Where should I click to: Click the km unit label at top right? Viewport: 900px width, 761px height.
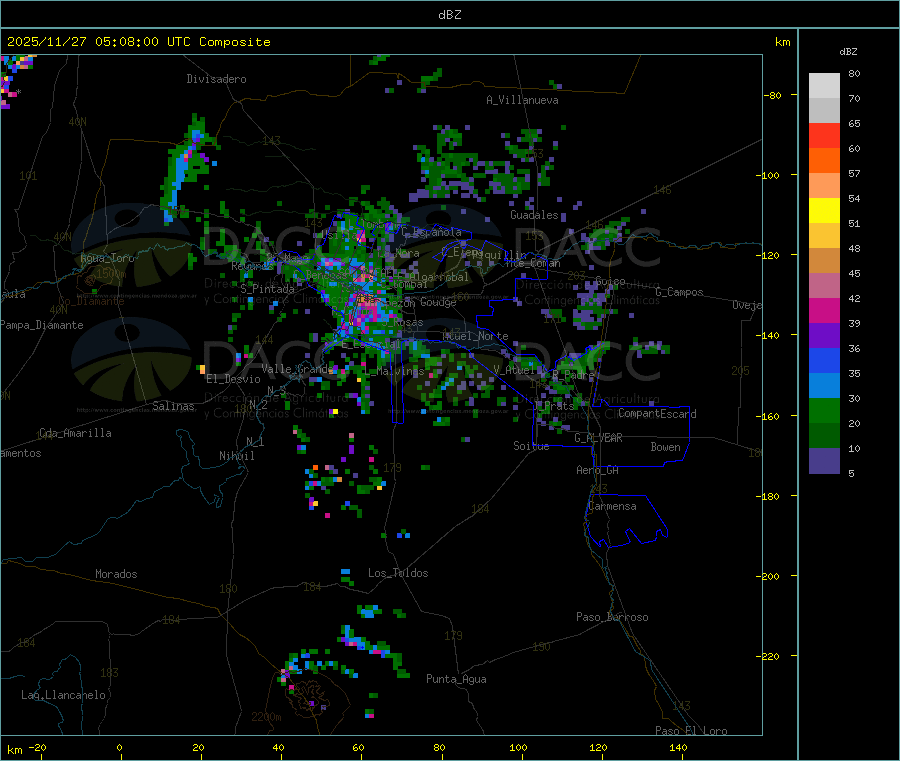coord(782,42)
